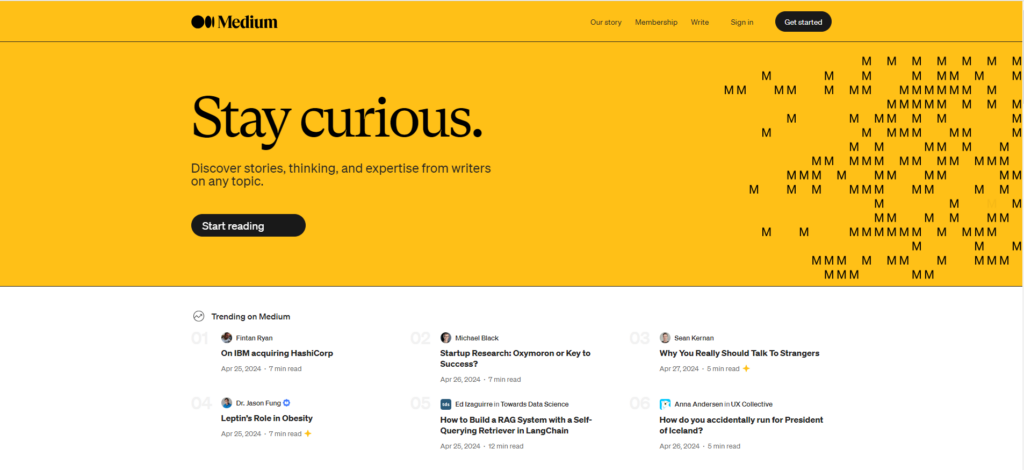Viewport: 1024px width, 470px height.
Task: Click rank number 04
Action: pyautogui.click(x=201, y=403)
